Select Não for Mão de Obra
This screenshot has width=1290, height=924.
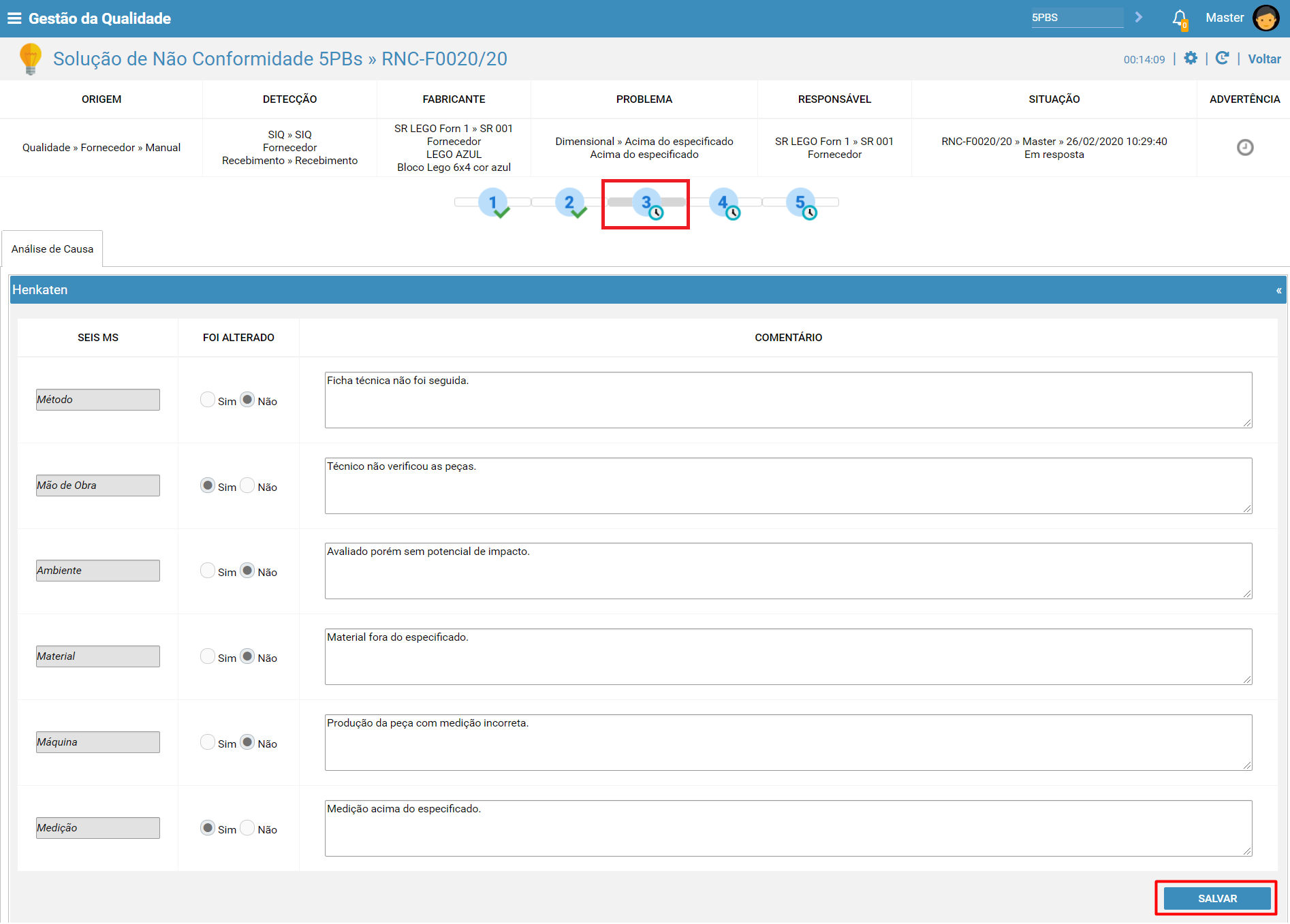(x=247, y=485)
